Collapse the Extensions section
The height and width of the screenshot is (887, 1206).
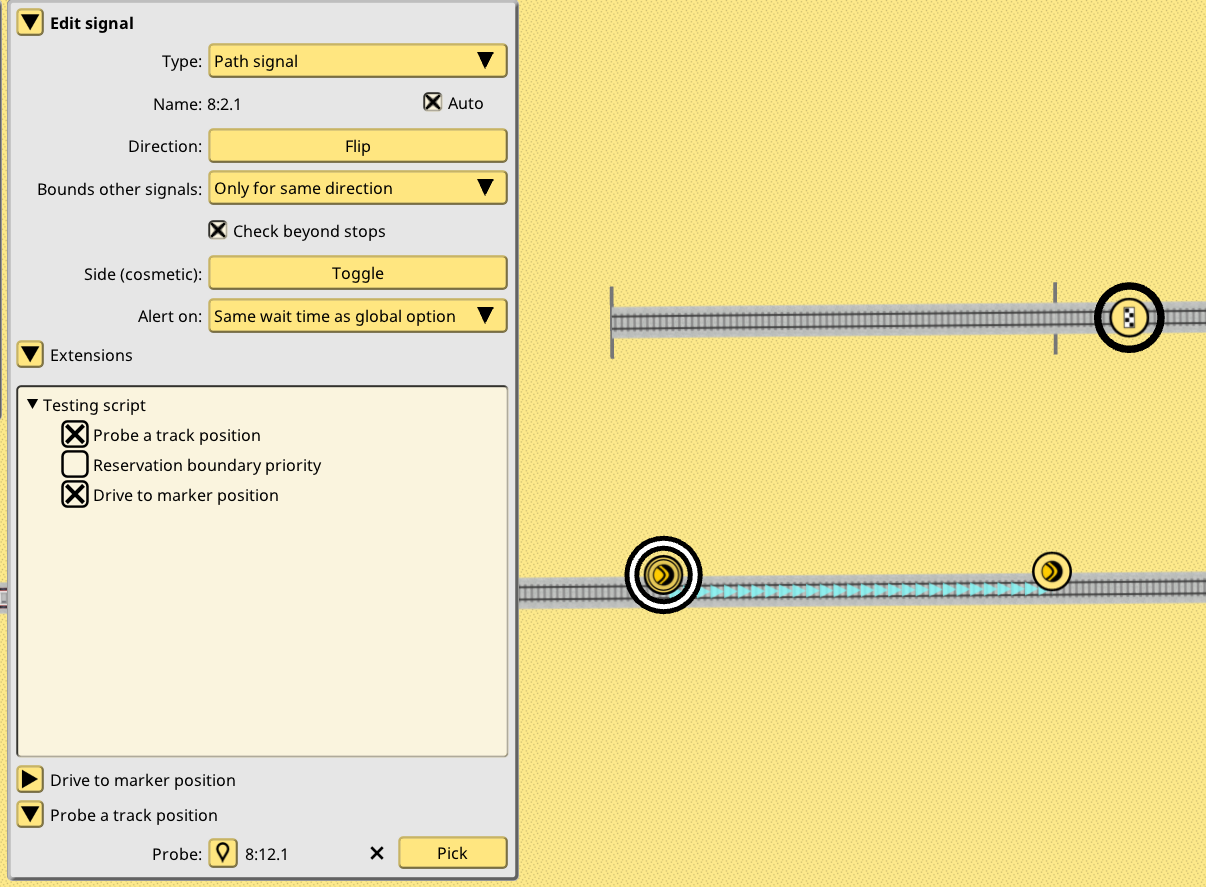(x=31, y=354)
